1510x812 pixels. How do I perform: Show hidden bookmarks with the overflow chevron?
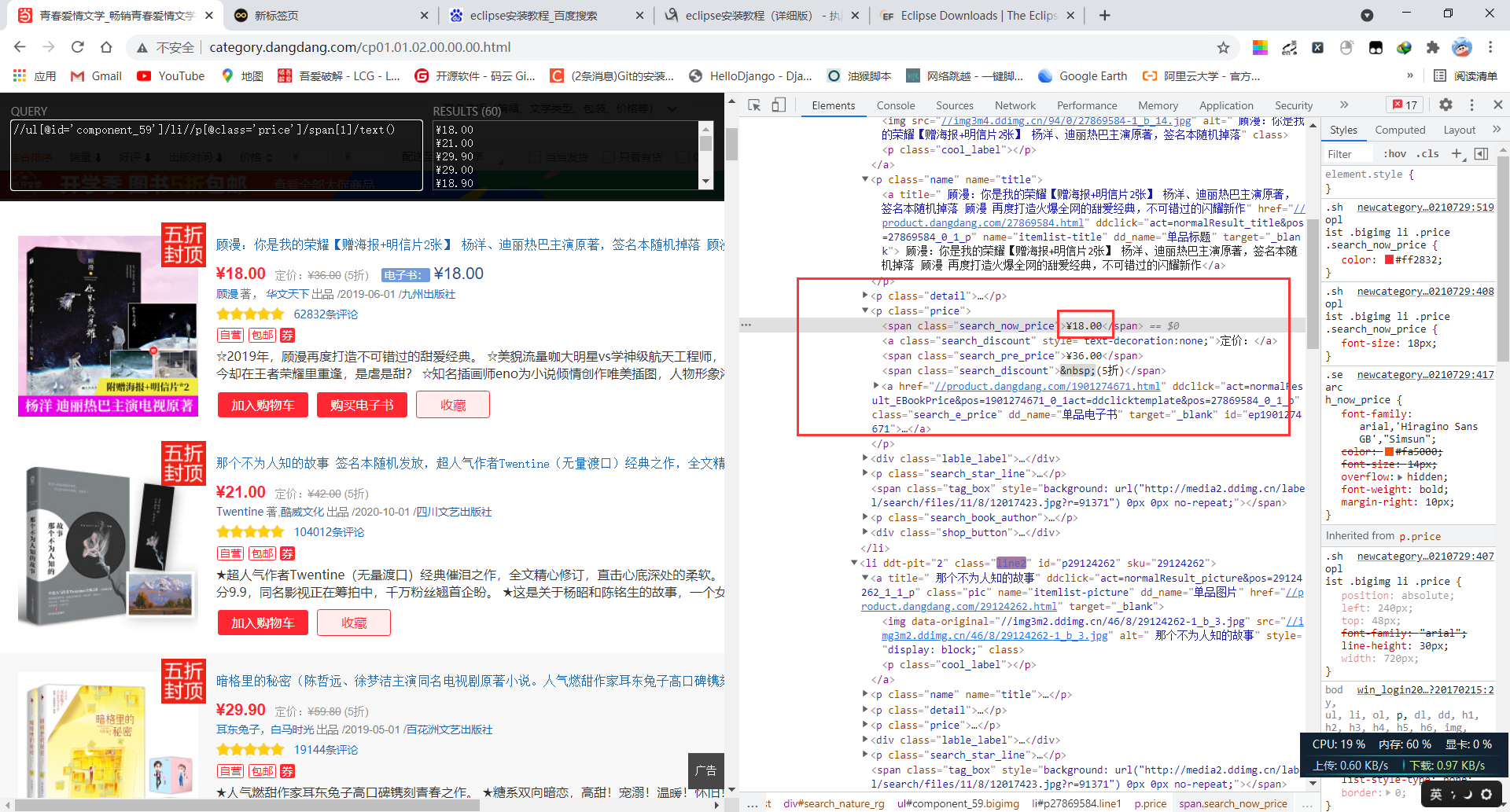[1410, 76]
